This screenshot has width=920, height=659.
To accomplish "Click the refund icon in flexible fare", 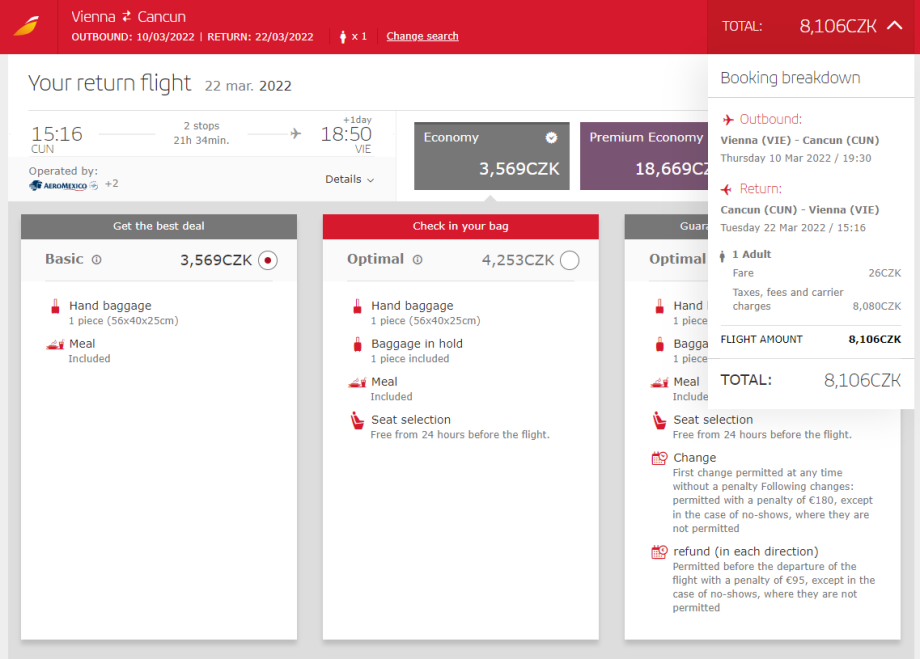I will [x=659, y=552].
